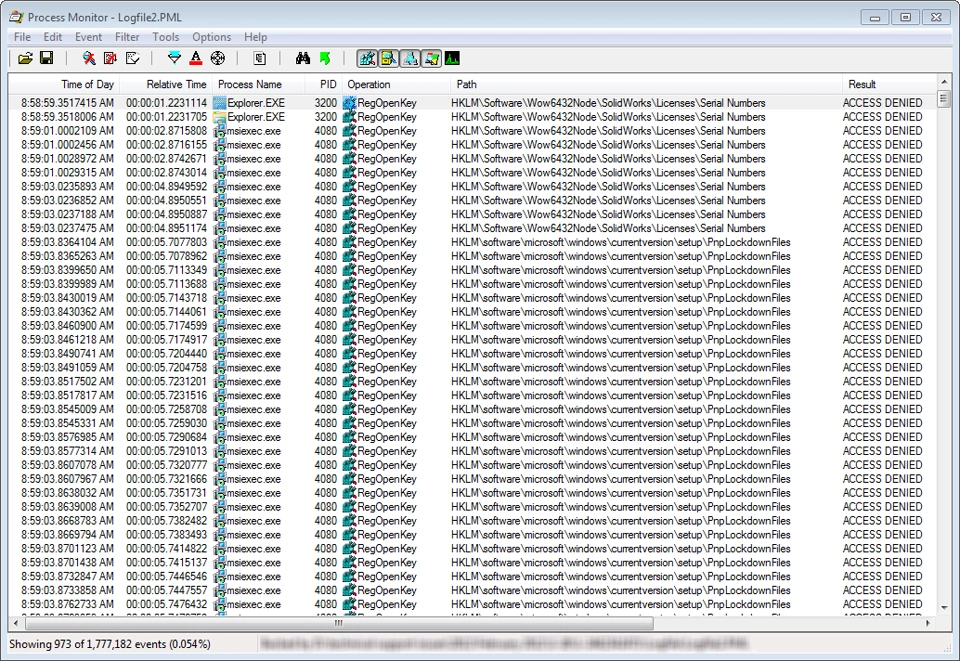
Task: Select the event at 8:59:03.8607078 AM
Action: (x=473, y=465)
